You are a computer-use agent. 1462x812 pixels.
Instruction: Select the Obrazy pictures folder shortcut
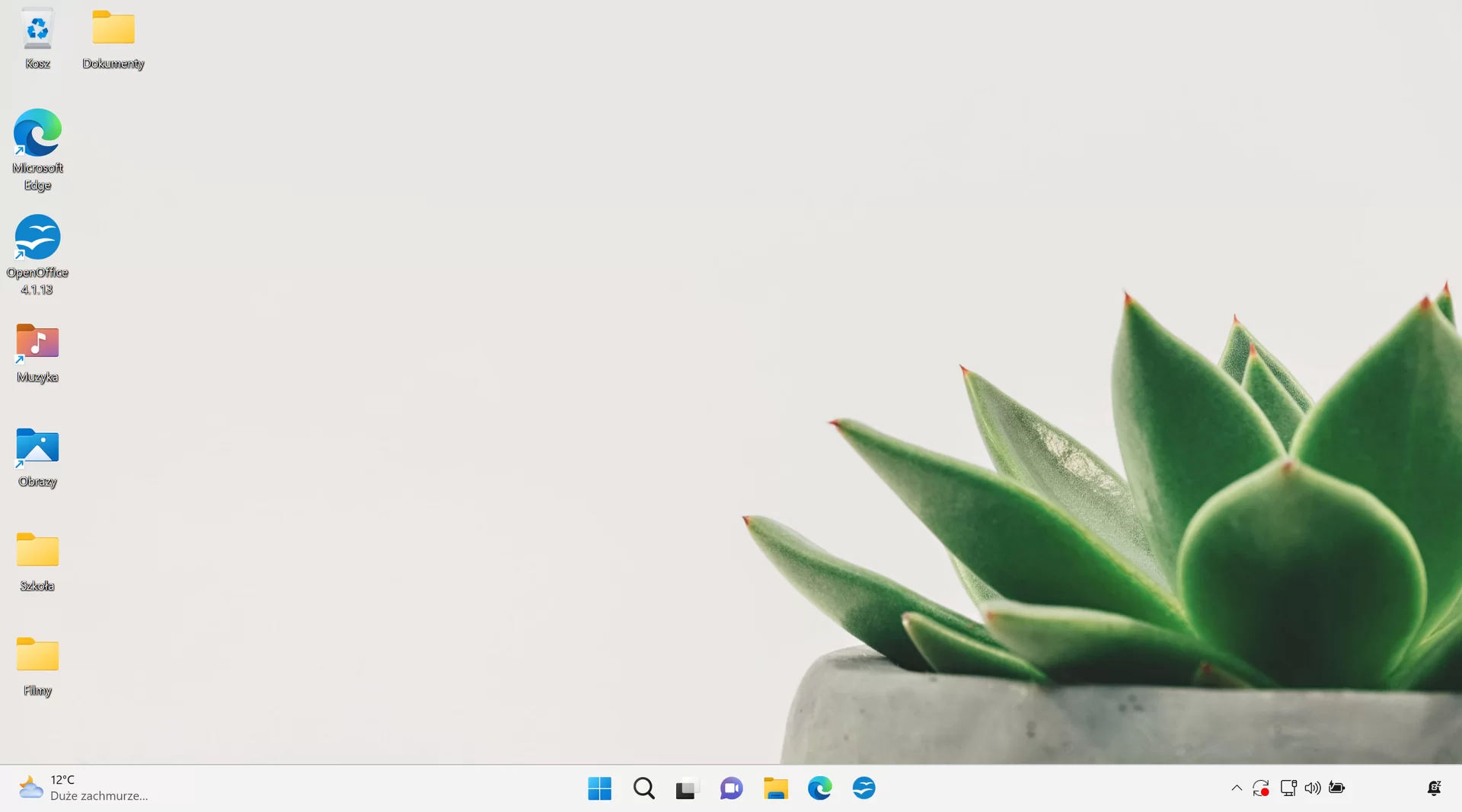point(37,458)
